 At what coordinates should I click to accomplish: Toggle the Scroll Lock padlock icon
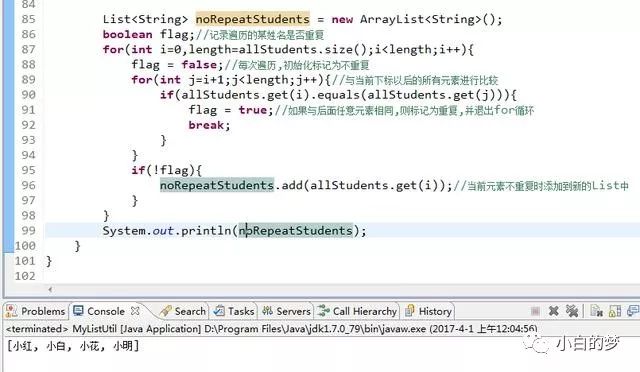615,311
